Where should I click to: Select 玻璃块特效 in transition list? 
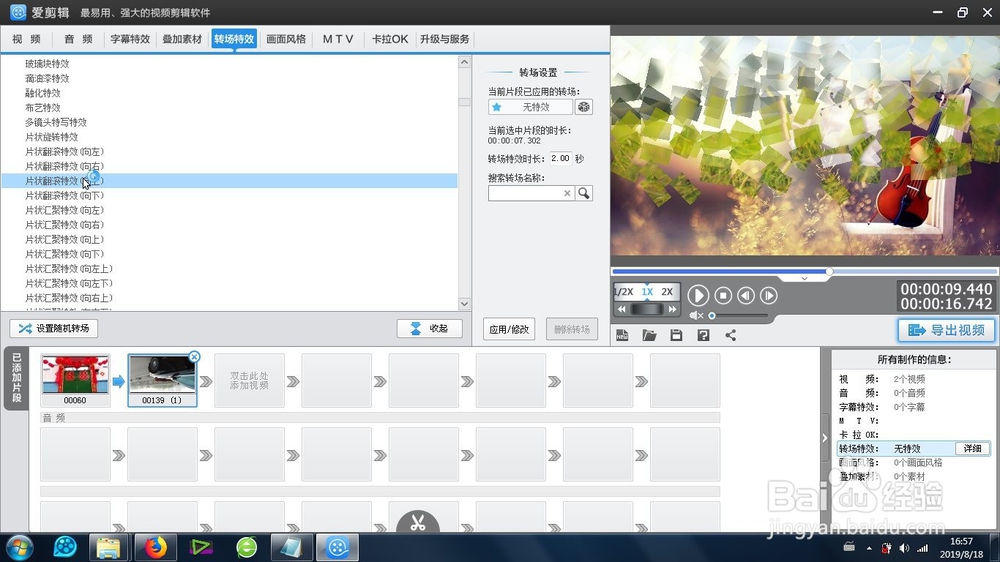[47, 64]
